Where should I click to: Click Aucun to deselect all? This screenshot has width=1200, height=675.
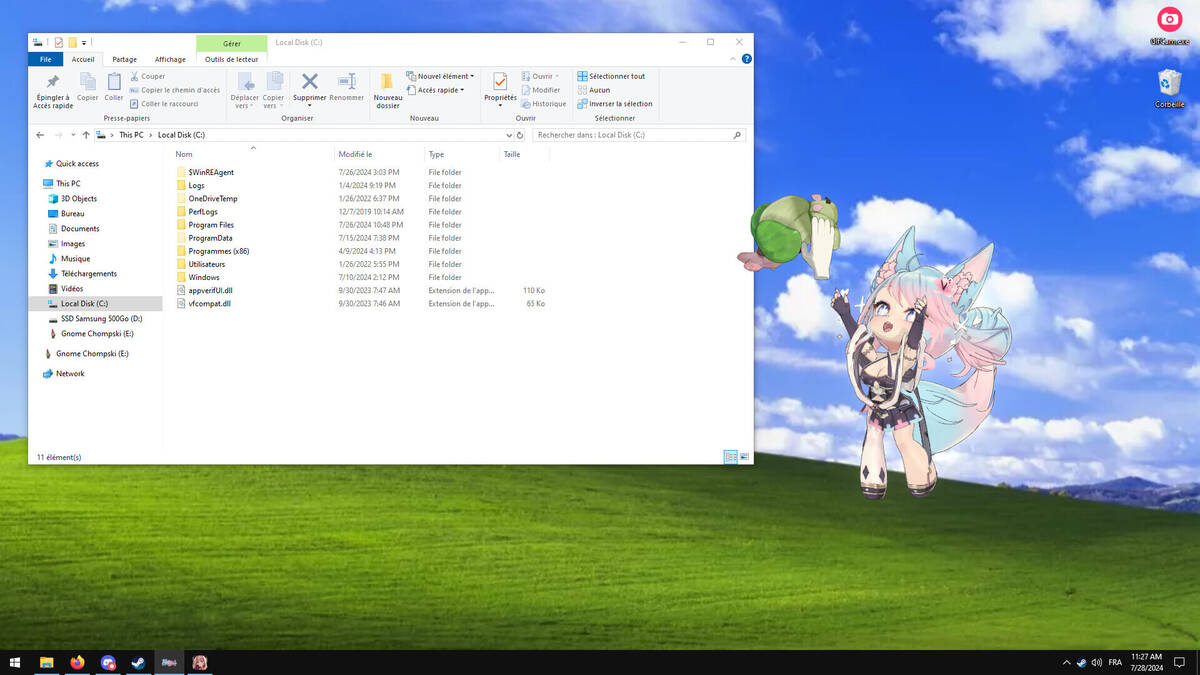[593, 90]
